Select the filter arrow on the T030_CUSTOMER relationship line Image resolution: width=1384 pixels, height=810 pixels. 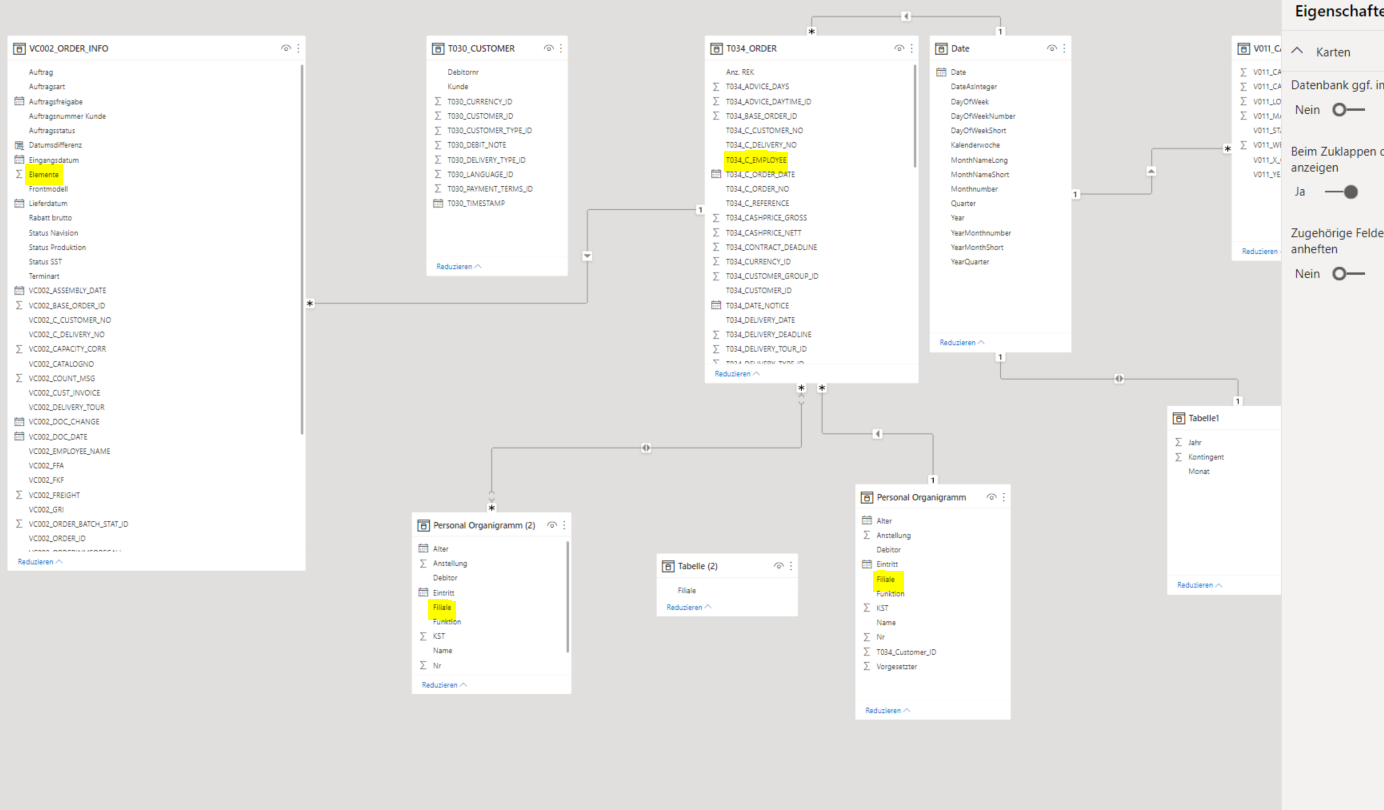point(587,256)
